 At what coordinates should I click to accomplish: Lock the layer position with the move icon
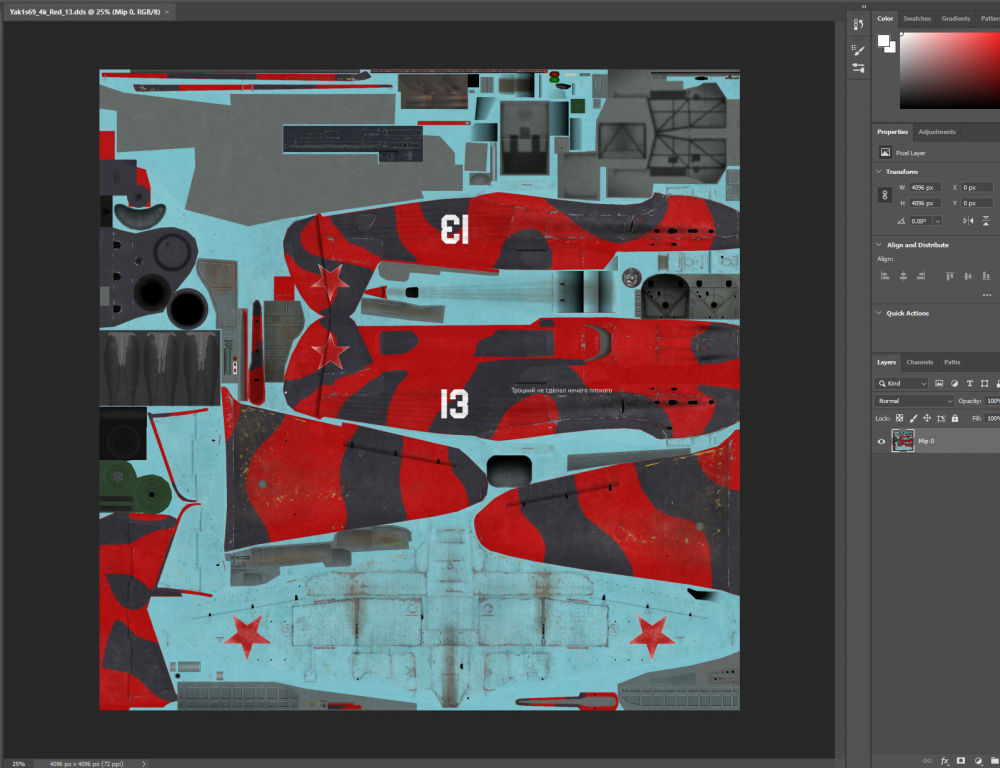tap(927, 417)
